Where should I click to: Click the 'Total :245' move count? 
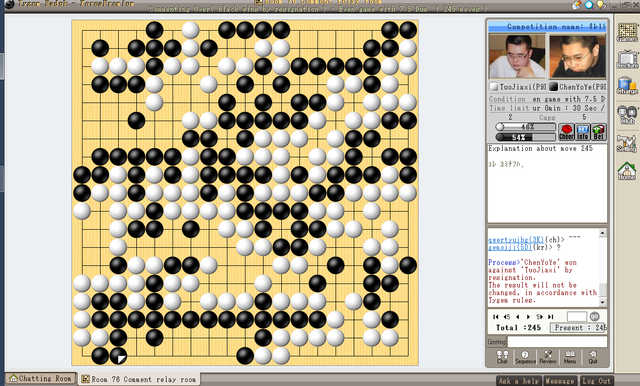[x=518, y=328]
